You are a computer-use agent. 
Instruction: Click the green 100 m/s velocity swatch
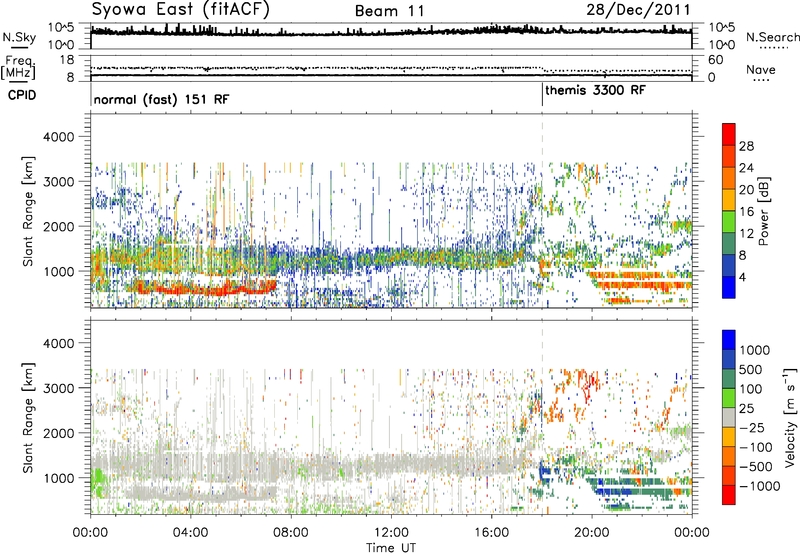coord(729,399)
